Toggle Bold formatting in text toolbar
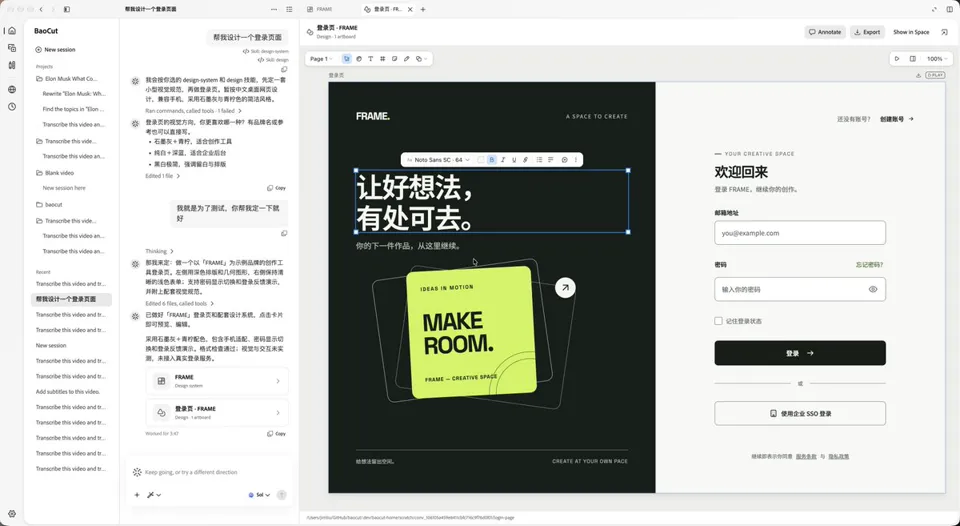 492,160
